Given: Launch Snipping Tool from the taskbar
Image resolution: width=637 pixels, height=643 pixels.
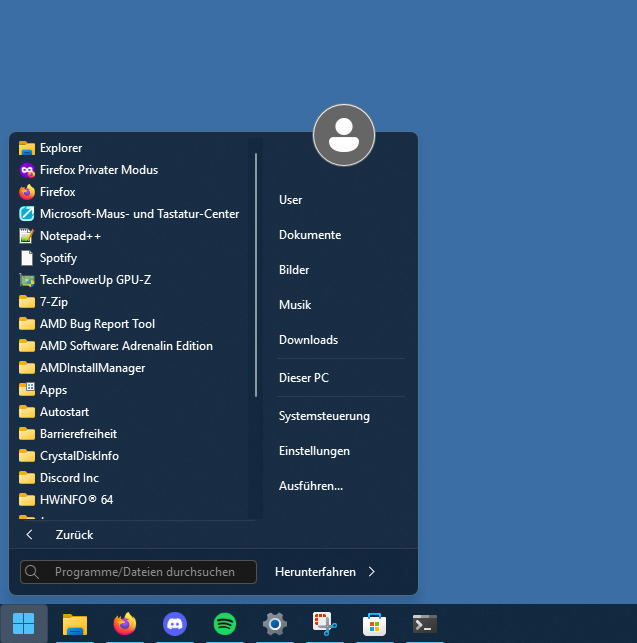Looking at the screenshot, I should tap(325, 624).
